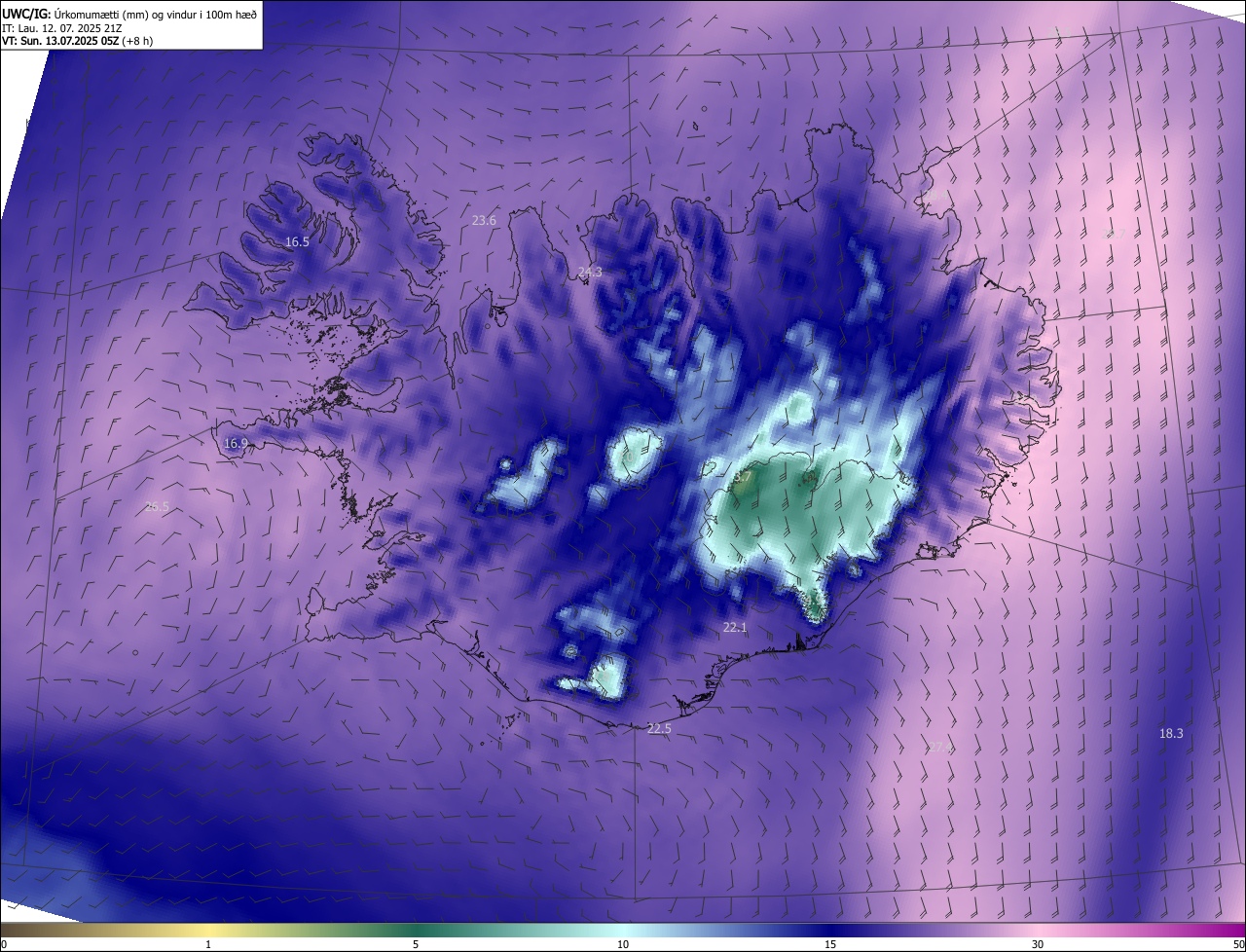
Task: Click the colour scale at the 15 label
Action: tap(830, 944)
